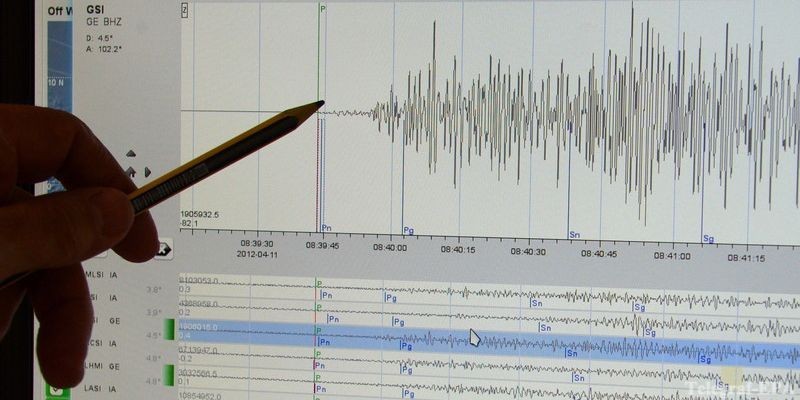Click the GSI station name header

pos(96,9)
